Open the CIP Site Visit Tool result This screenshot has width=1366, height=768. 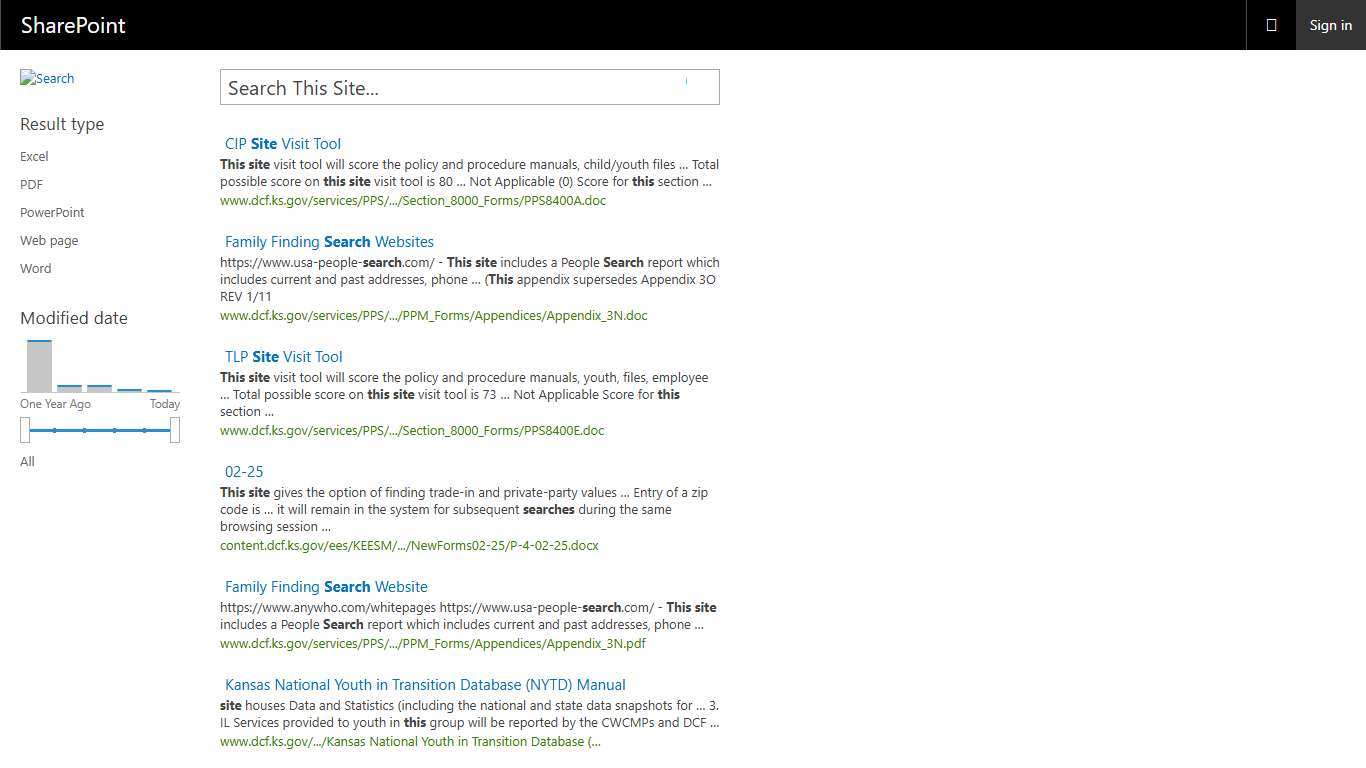click(x=283, y=144)
